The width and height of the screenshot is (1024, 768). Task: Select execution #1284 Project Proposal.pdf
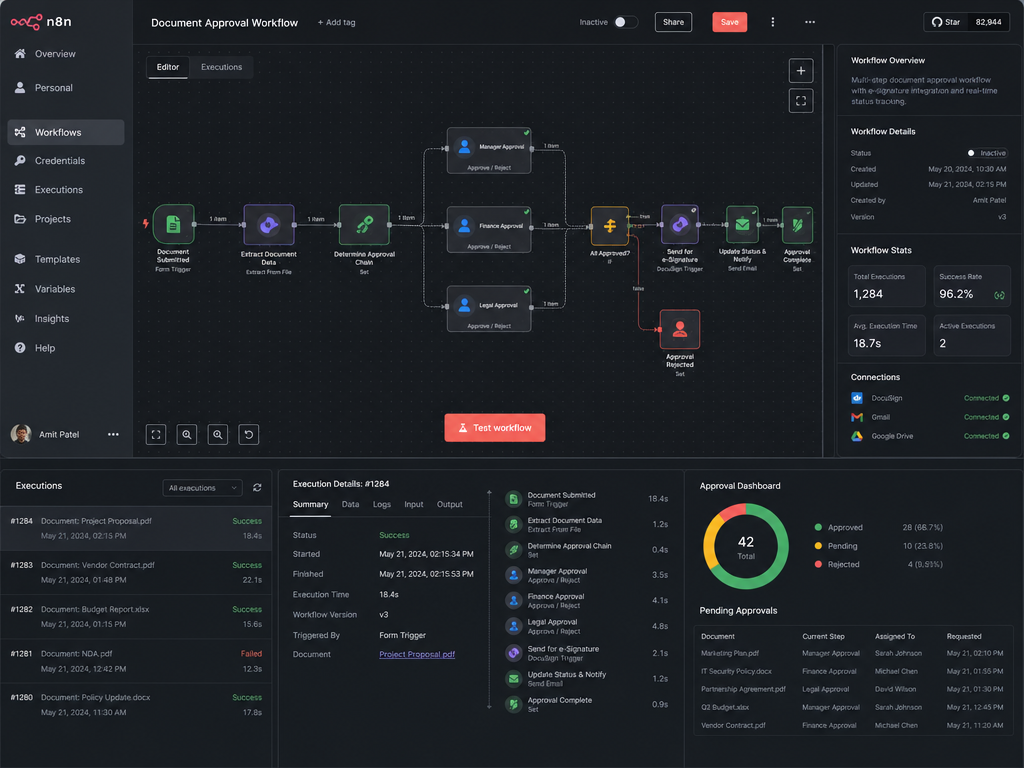[136, 528]
